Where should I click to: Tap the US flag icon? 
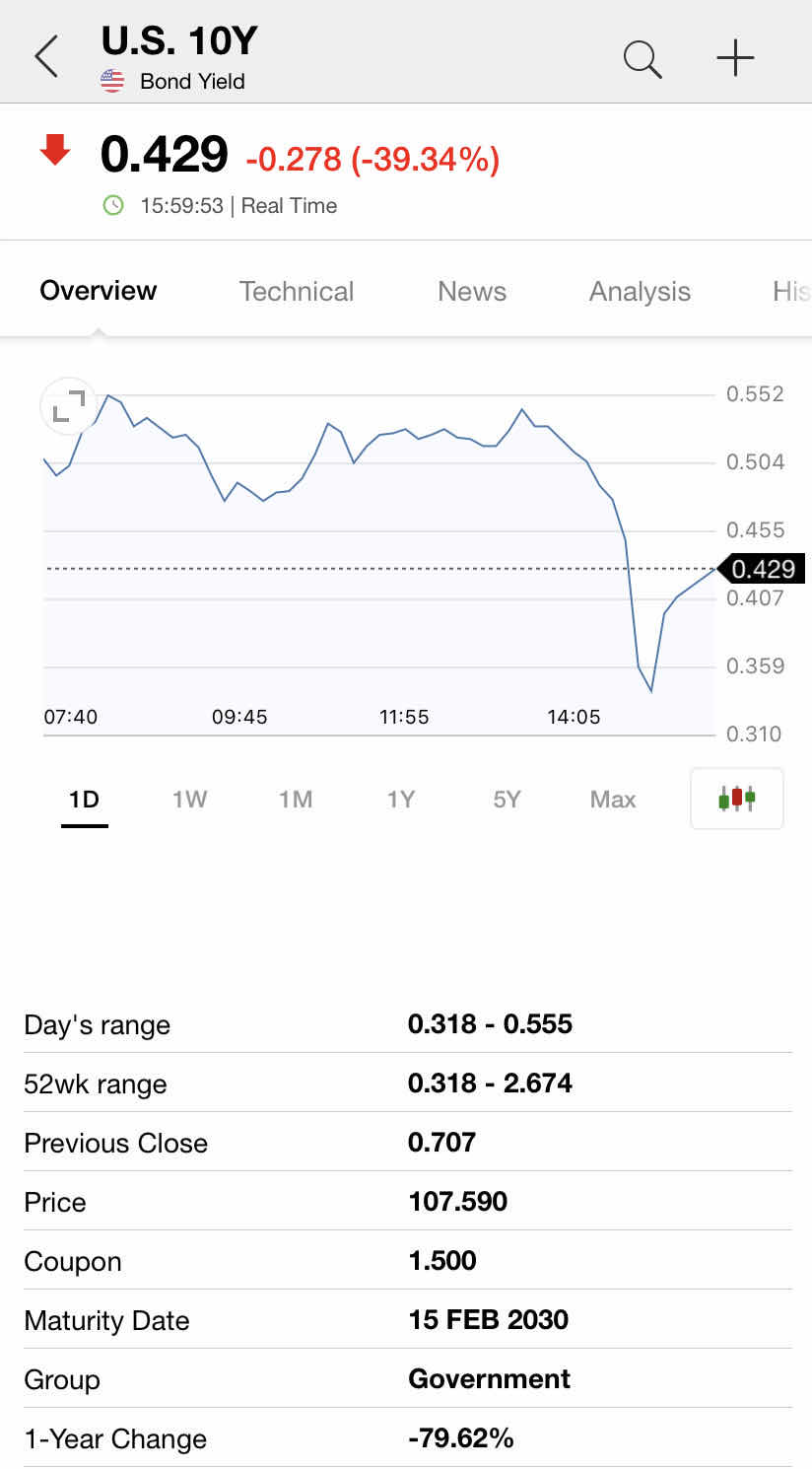click(x=113, y=81)
